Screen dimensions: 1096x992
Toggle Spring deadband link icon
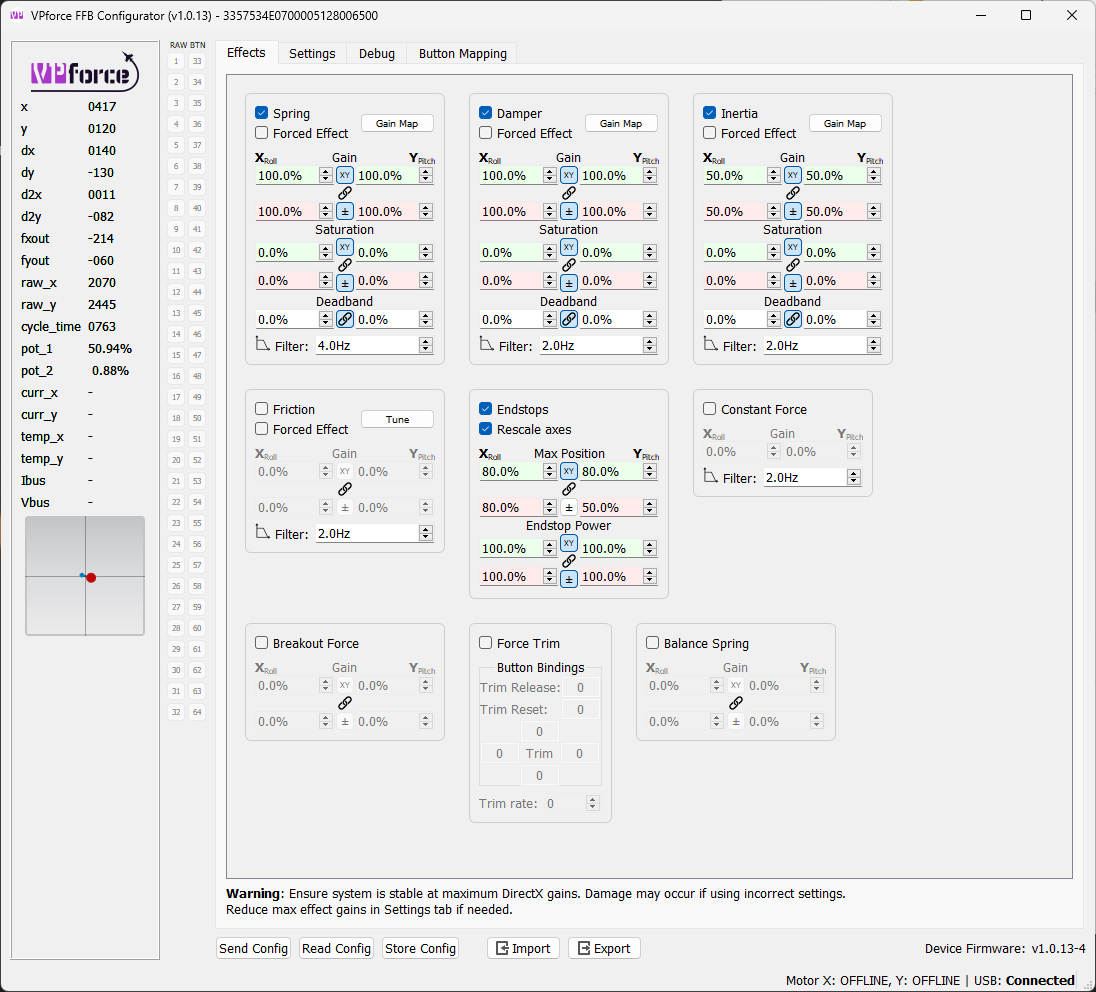345,319
